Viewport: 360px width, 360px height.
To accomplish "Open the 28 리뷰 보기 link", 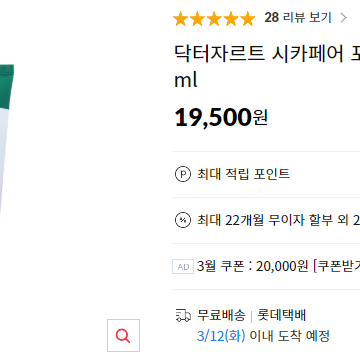I will [298, 18].
